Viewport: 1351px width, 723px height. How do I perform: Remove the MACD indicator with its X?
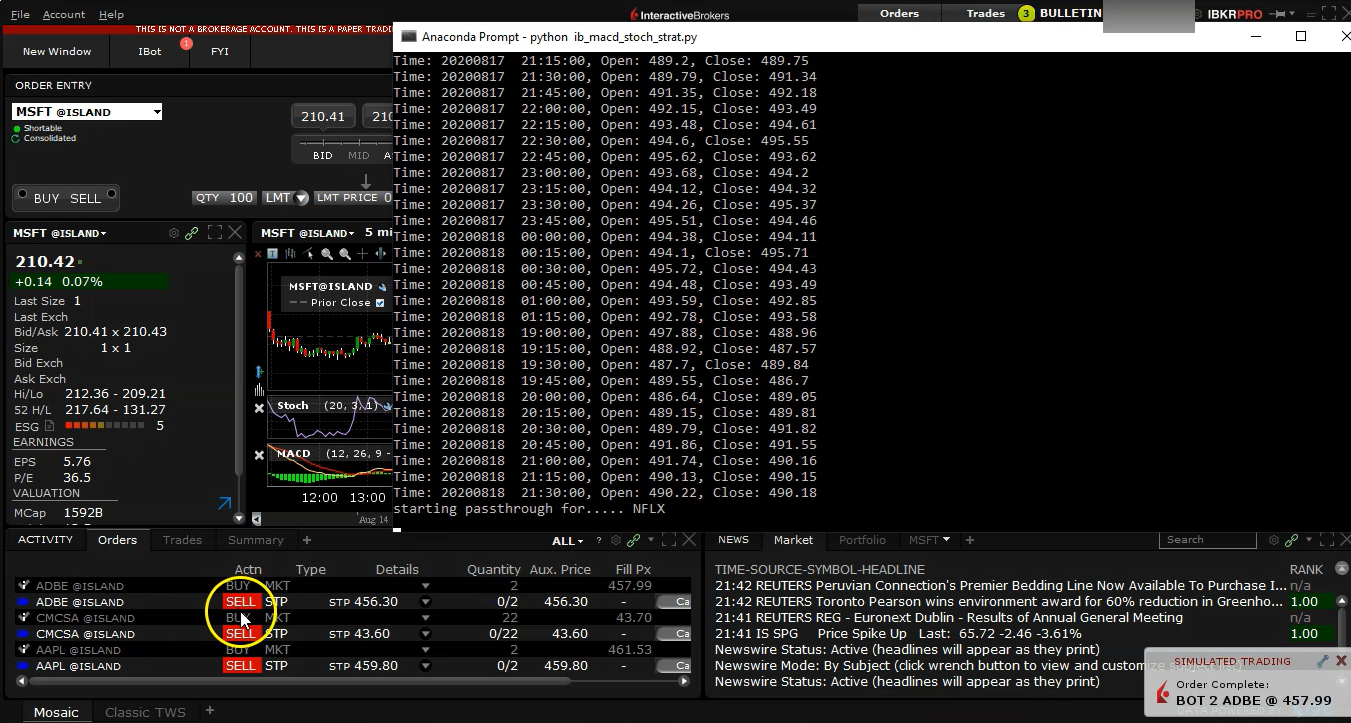pyautogui.click(x=259, y=455)
